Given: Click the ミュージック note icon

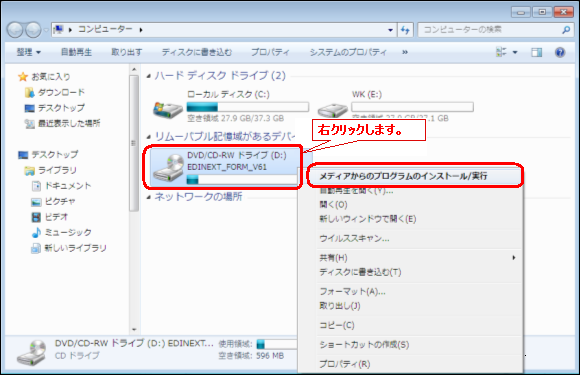Looking at the screenshot, I should (36, 233).
